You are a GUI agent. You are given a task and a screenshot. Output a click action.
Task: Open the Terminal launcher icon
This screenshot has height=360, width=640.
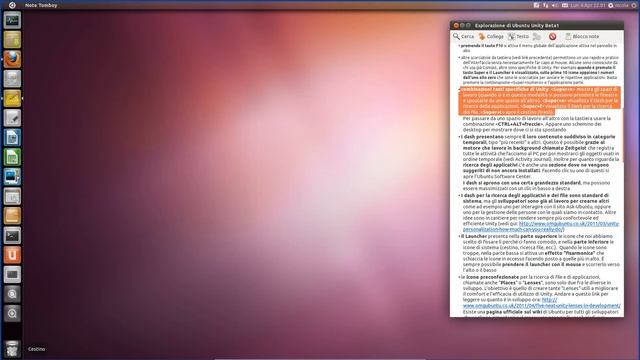12,236
